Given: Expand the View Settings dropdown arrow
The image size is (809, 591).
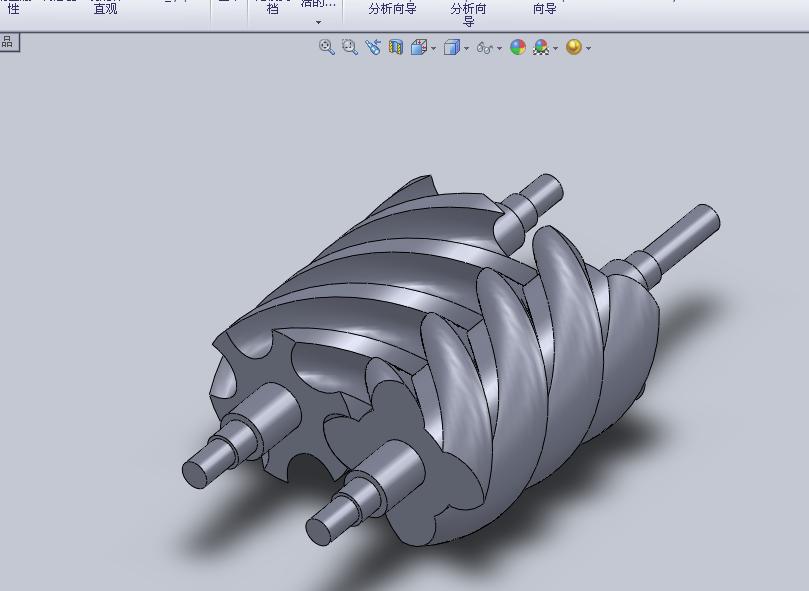Looking at the screenshot, I should click(x=589, y=48).
